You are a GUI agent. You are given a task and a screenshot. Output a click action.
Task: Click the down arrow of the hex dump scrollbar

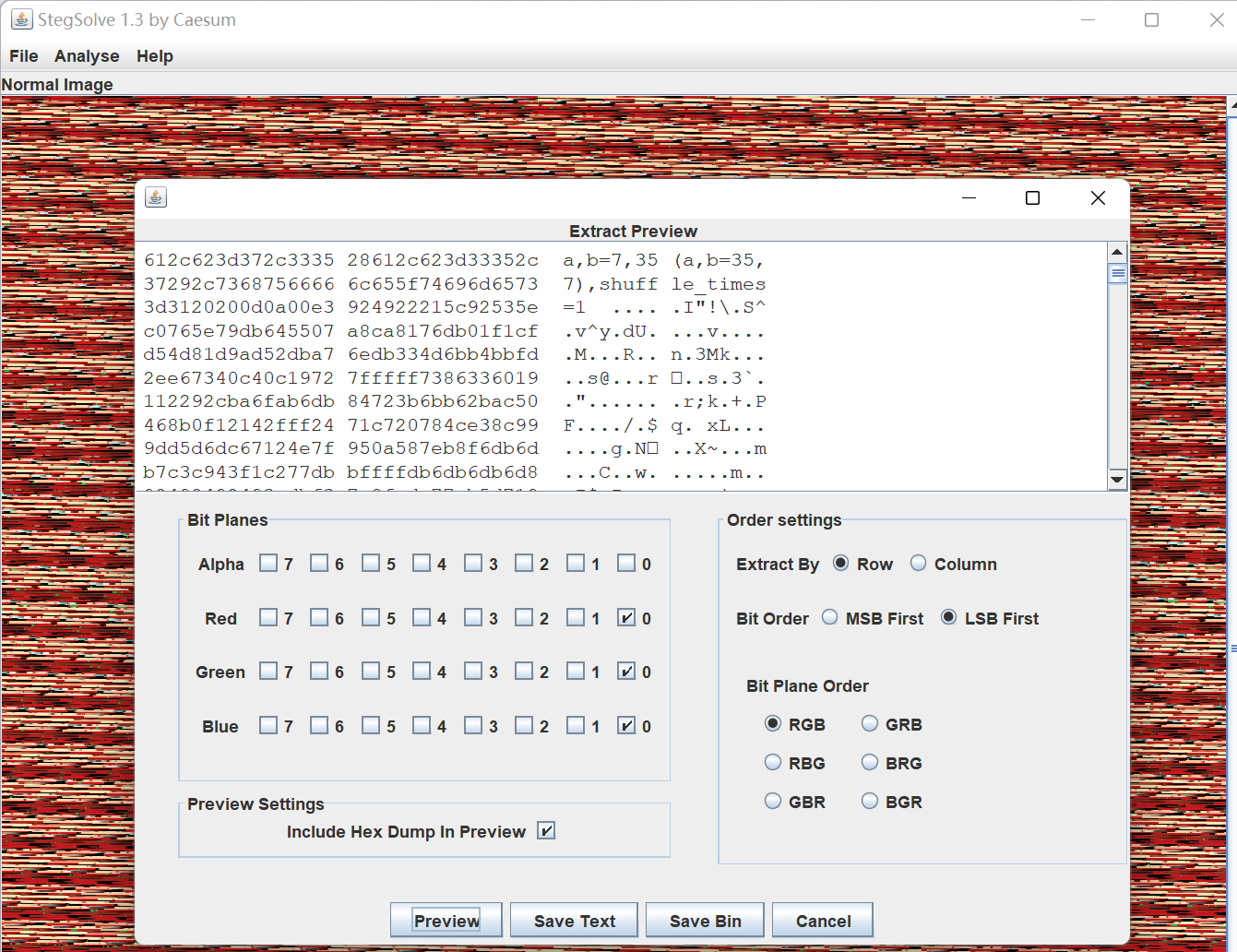click(x=1117, y=480)
